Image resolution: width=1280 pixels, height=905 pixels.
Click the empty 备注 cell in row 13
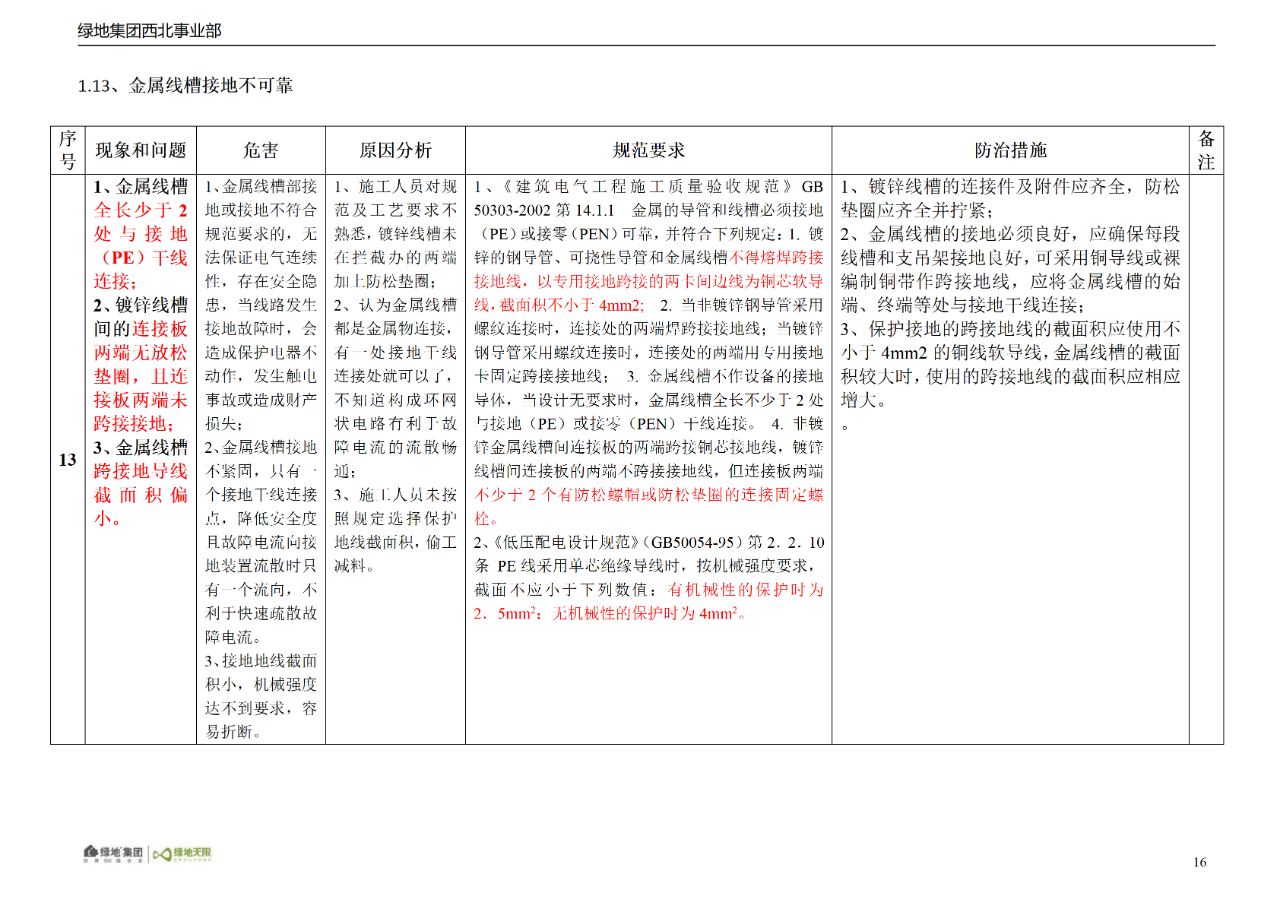coord(1206,460)
